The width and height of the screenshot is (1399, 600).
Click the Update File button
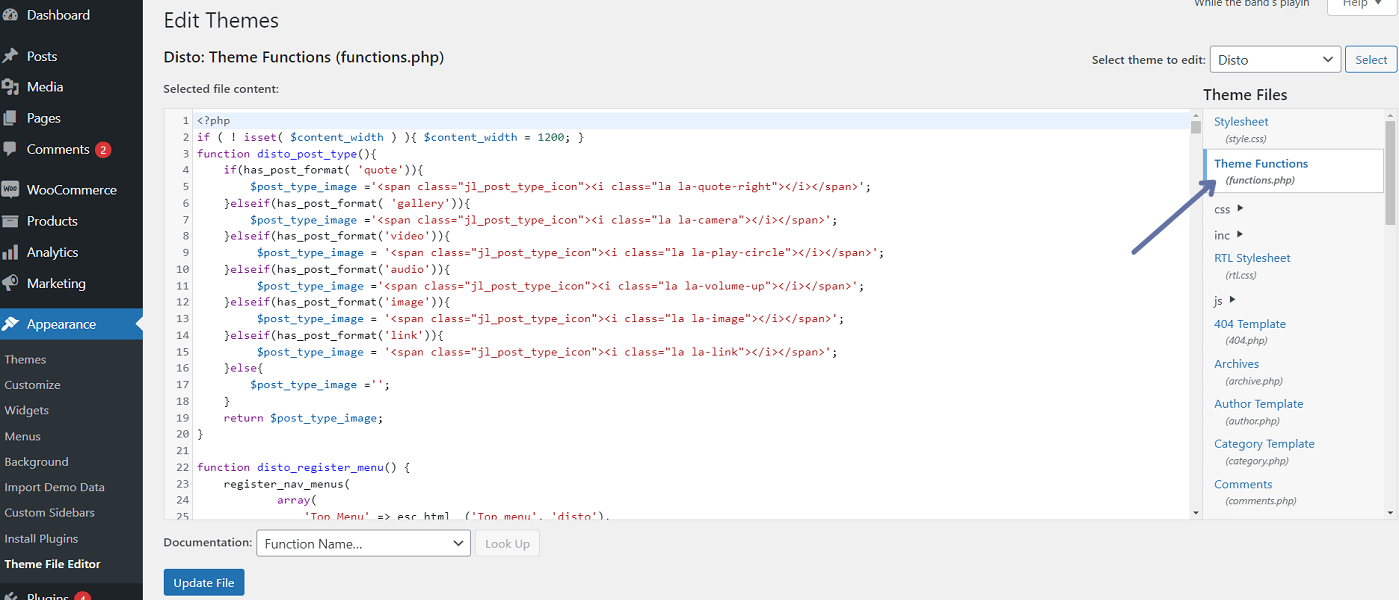(x=204, y=583)
